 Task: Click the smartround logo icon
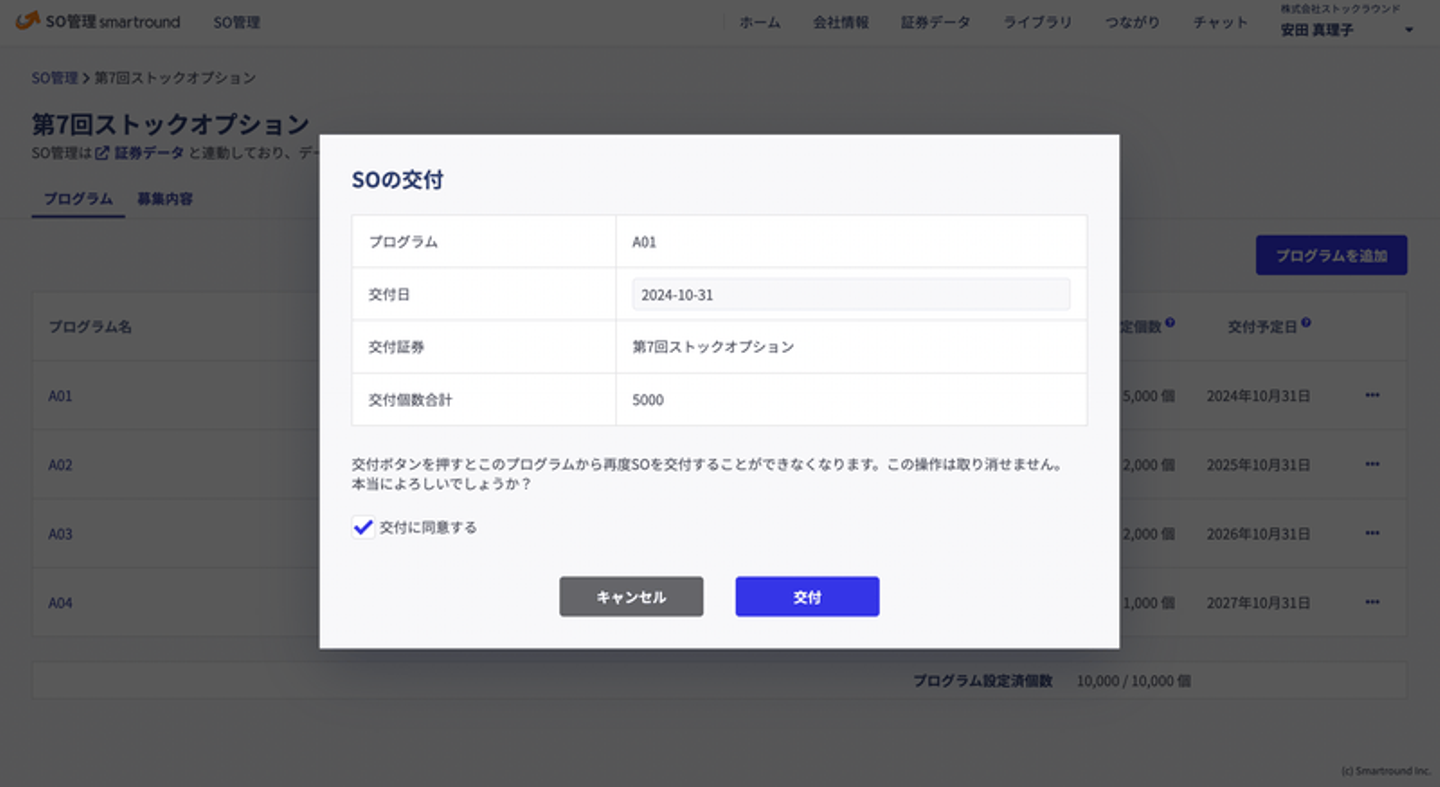[28, 21]
